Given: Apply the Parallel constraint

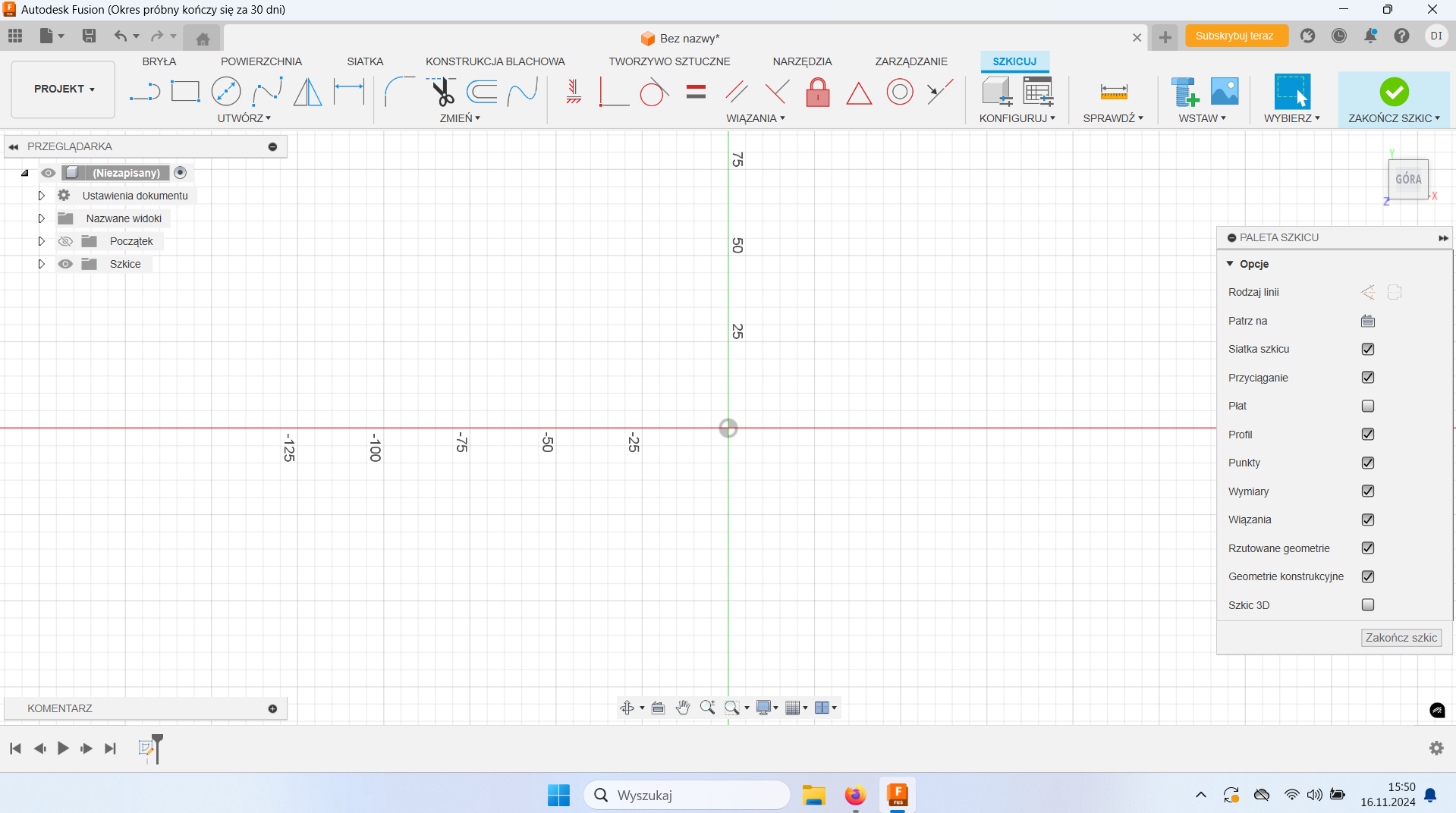Looking at the screenshot, I should pyautogui.click(x=736, y=92).
